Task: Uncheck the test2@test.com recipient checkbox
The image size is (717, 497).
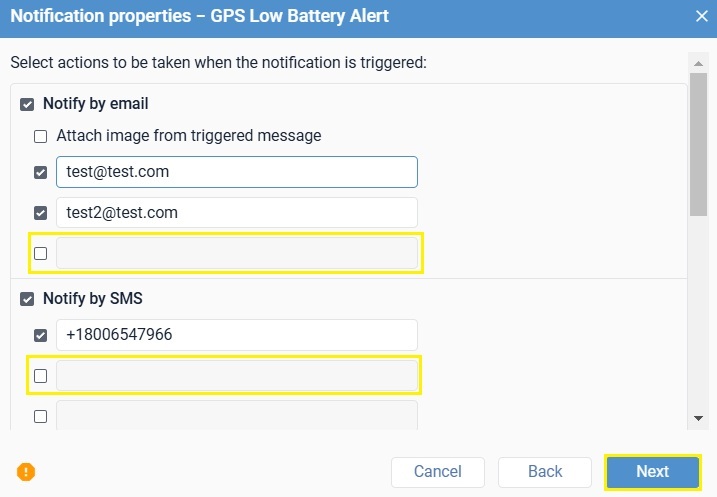Action: click(41, 213)
